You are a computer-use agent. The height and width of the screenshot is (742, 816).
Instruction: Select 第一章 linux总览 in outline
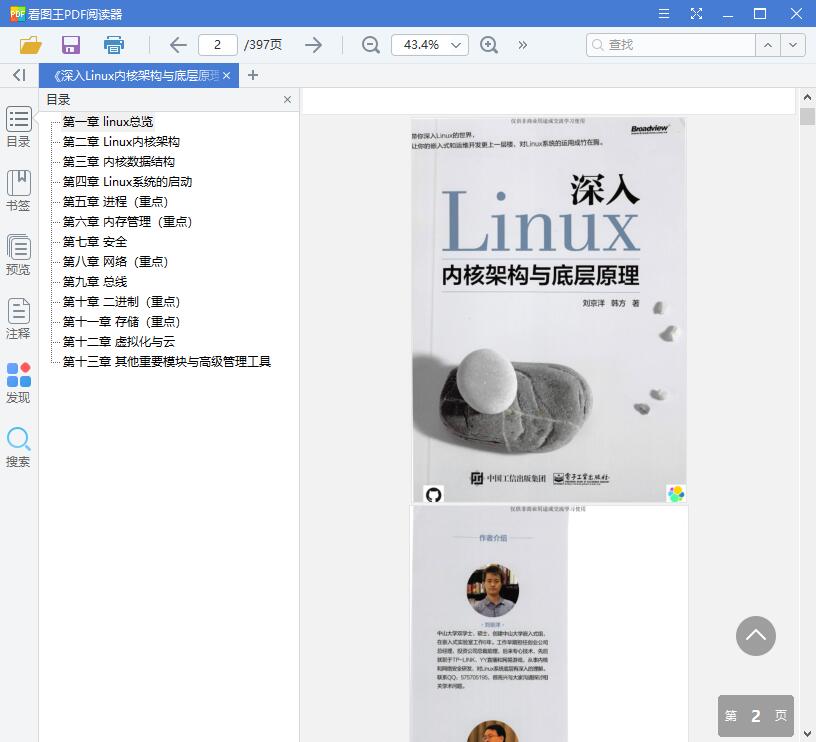[x=108, y=122]
